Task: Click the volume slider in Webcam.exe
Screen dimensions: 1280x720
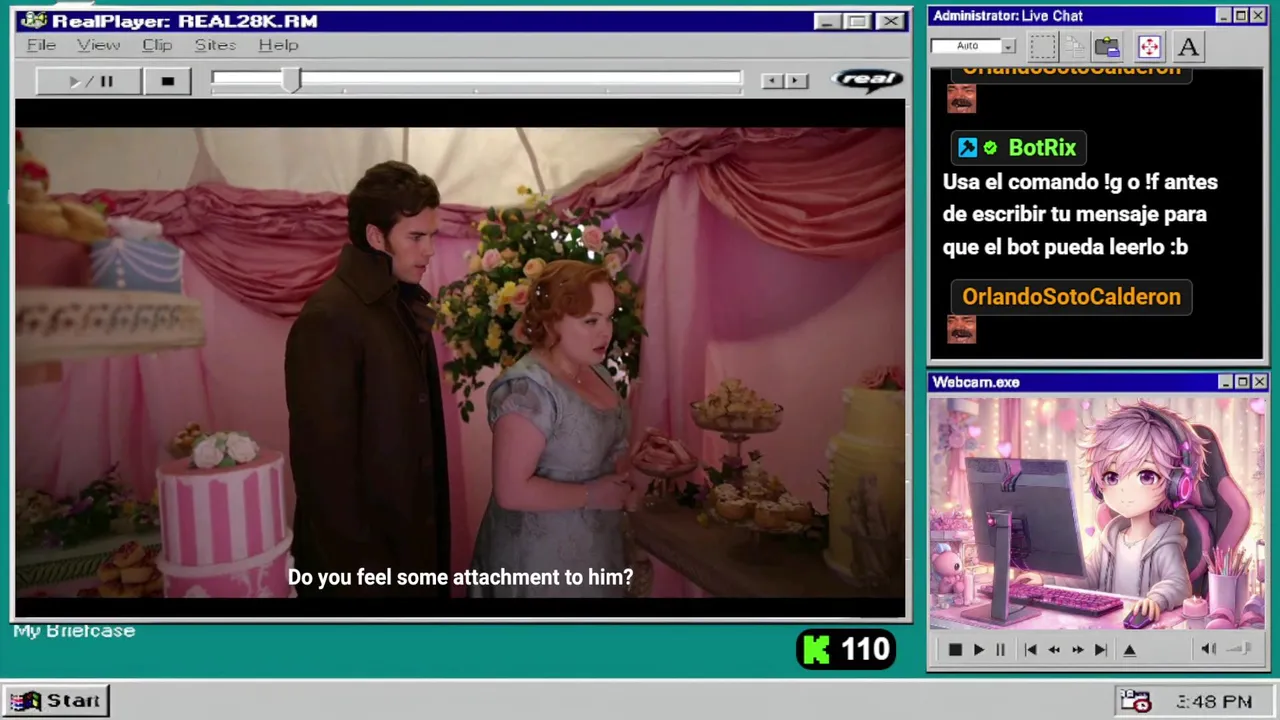Action: tap(1239, 649)
